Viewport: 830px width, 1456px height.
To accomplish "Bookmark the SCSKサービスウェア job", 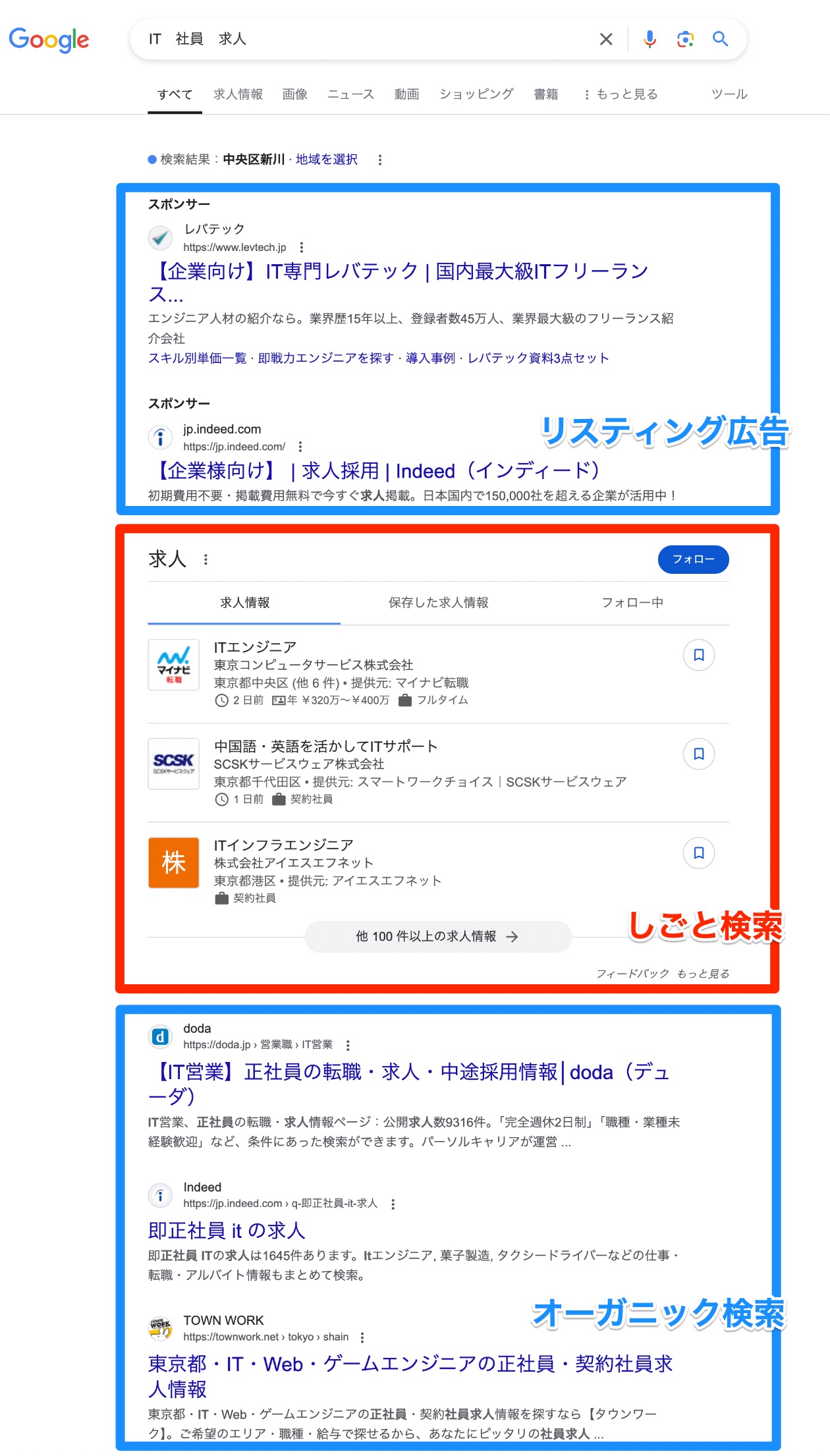I will pyautogui.click(x=699, y=754).
